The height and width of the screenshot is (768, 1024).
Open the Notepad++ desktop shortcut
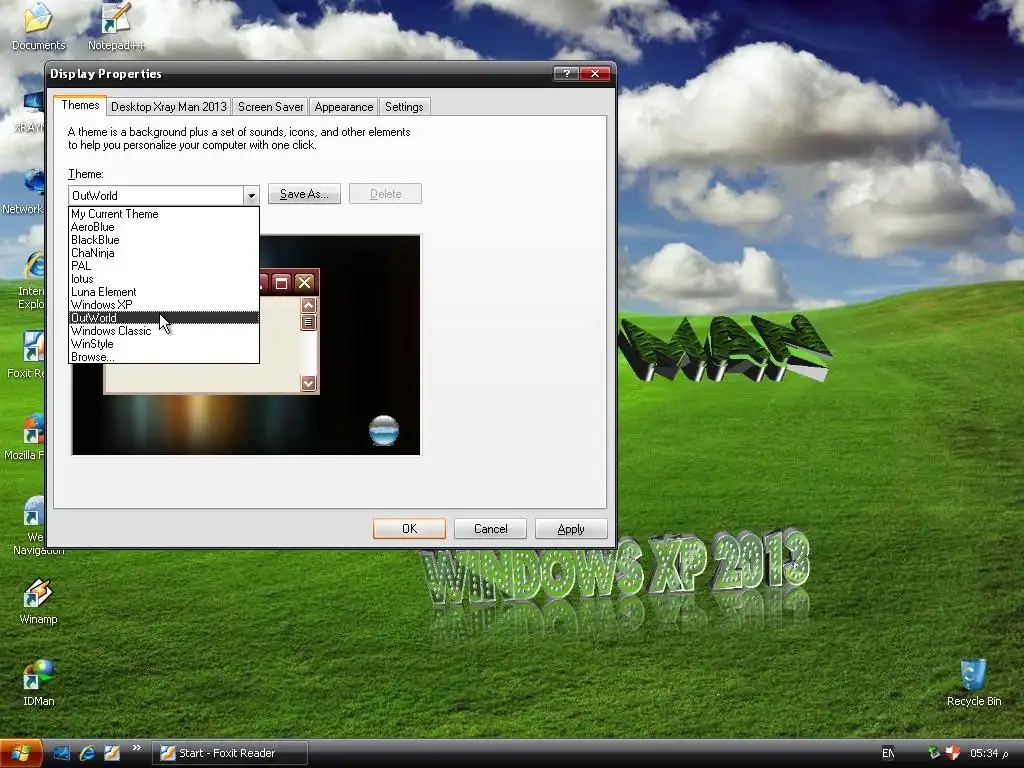(116, 26)
